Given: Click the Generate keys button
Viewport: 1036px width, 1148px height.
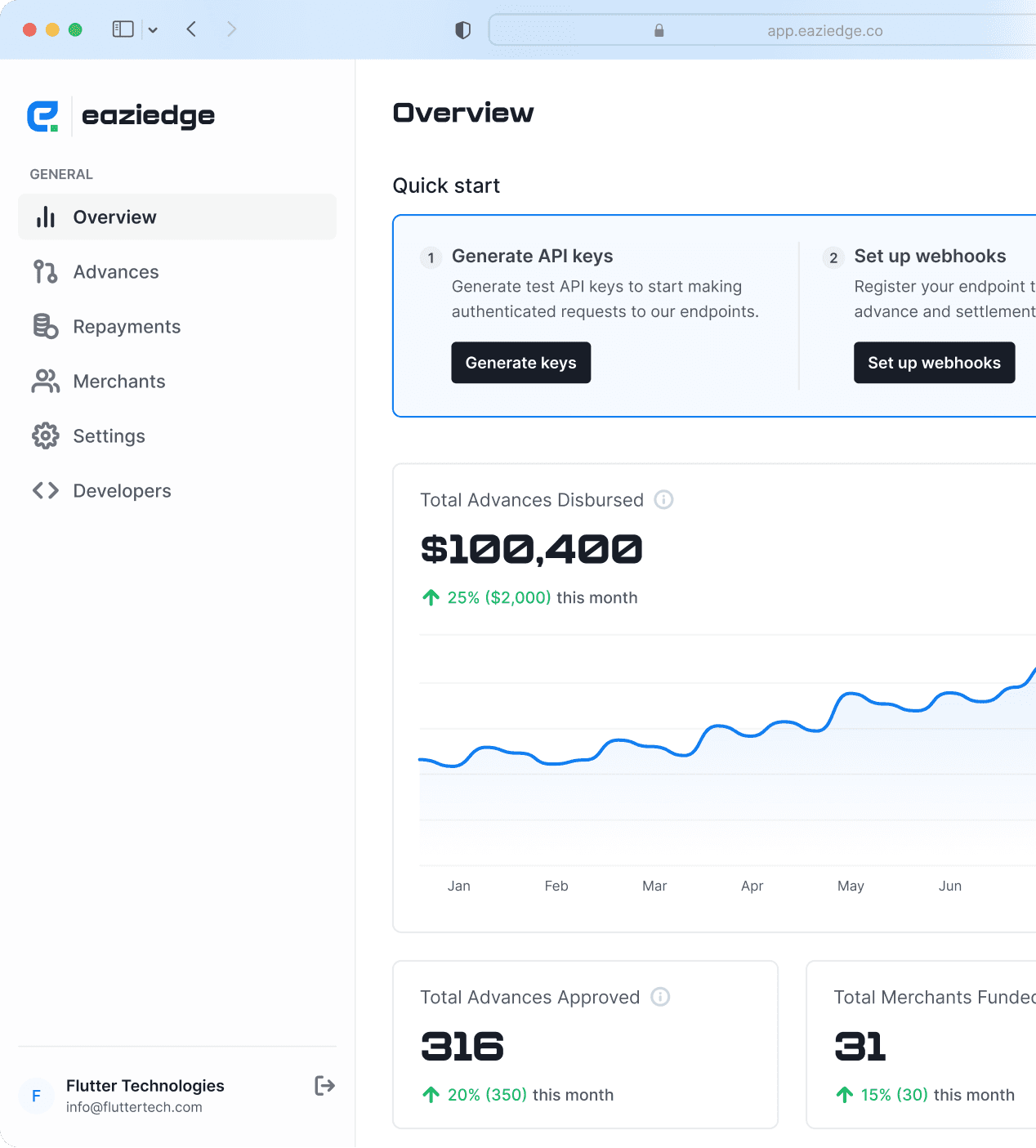Looking at the screenshot, I should point(520,362).
